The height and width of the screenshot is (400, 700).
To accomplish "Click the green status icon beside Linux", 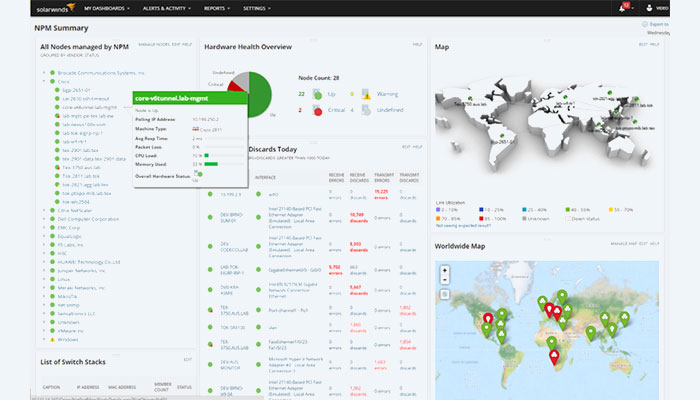I will tap(52, 279).
